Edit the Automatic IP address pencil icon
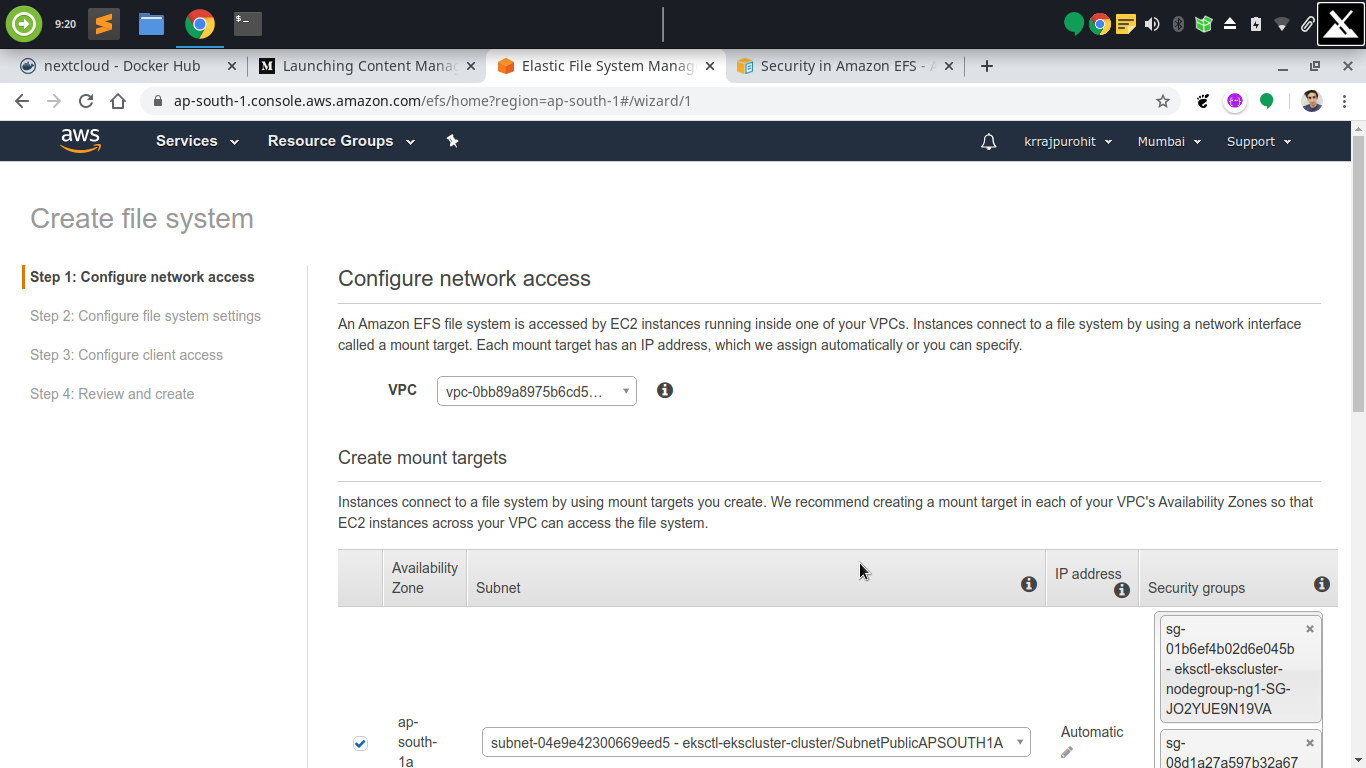Screen dimensions: 1366x768 (1067, 752)
